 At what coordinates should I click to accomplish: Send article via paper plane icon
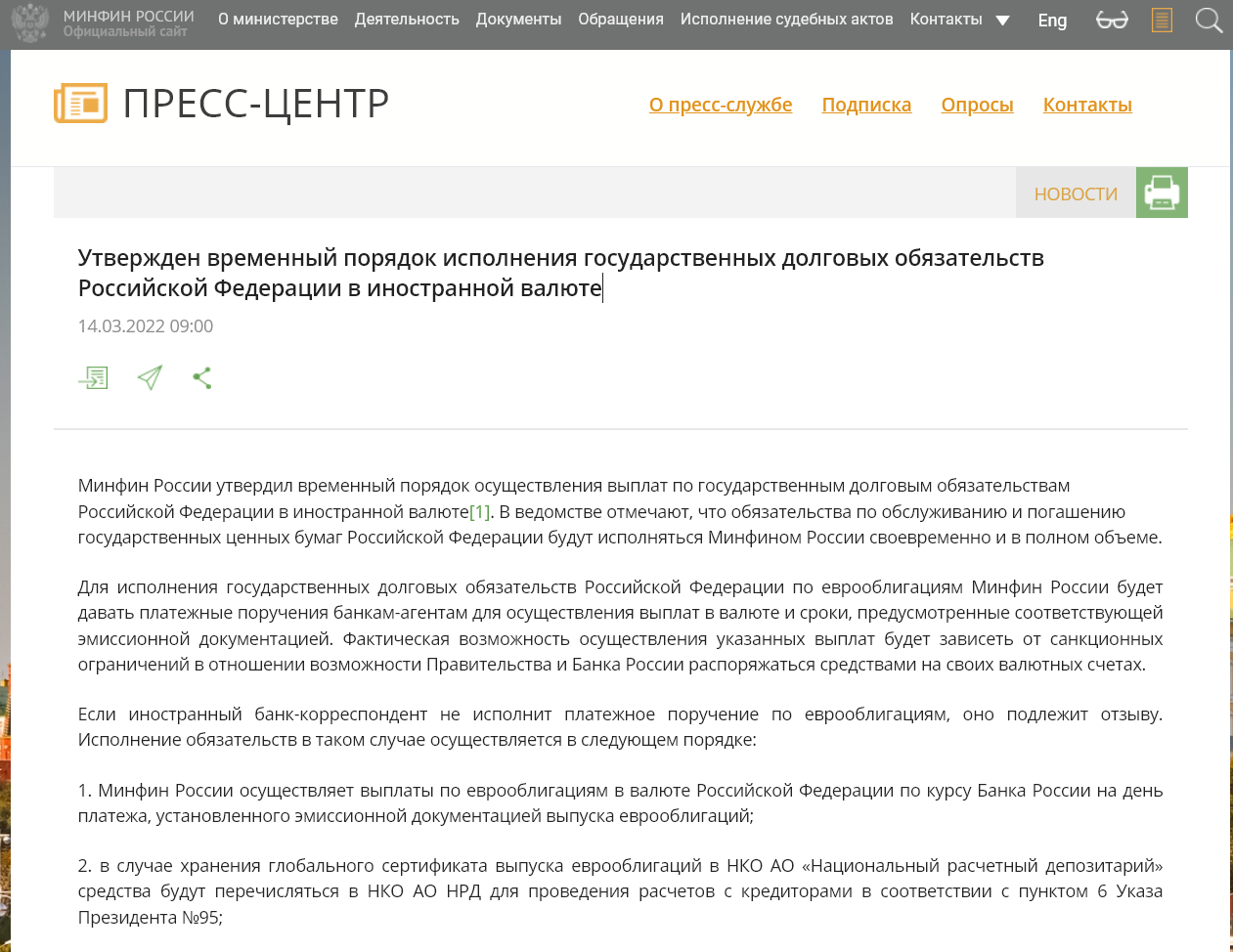tap(150, 377)
